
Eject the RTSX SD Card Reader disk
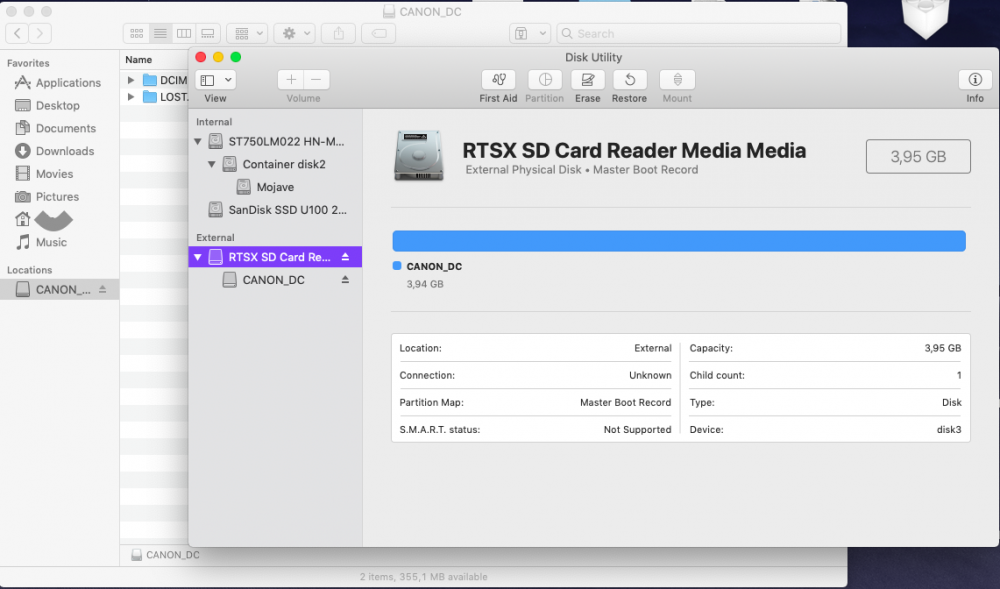[345, 257]
